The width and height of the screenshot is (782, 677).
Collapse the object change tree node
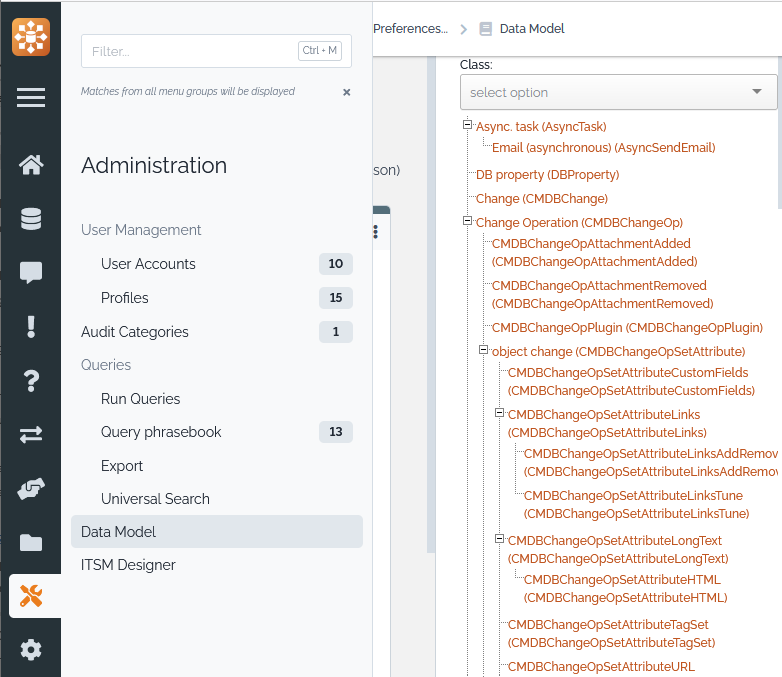click(483, 350)
